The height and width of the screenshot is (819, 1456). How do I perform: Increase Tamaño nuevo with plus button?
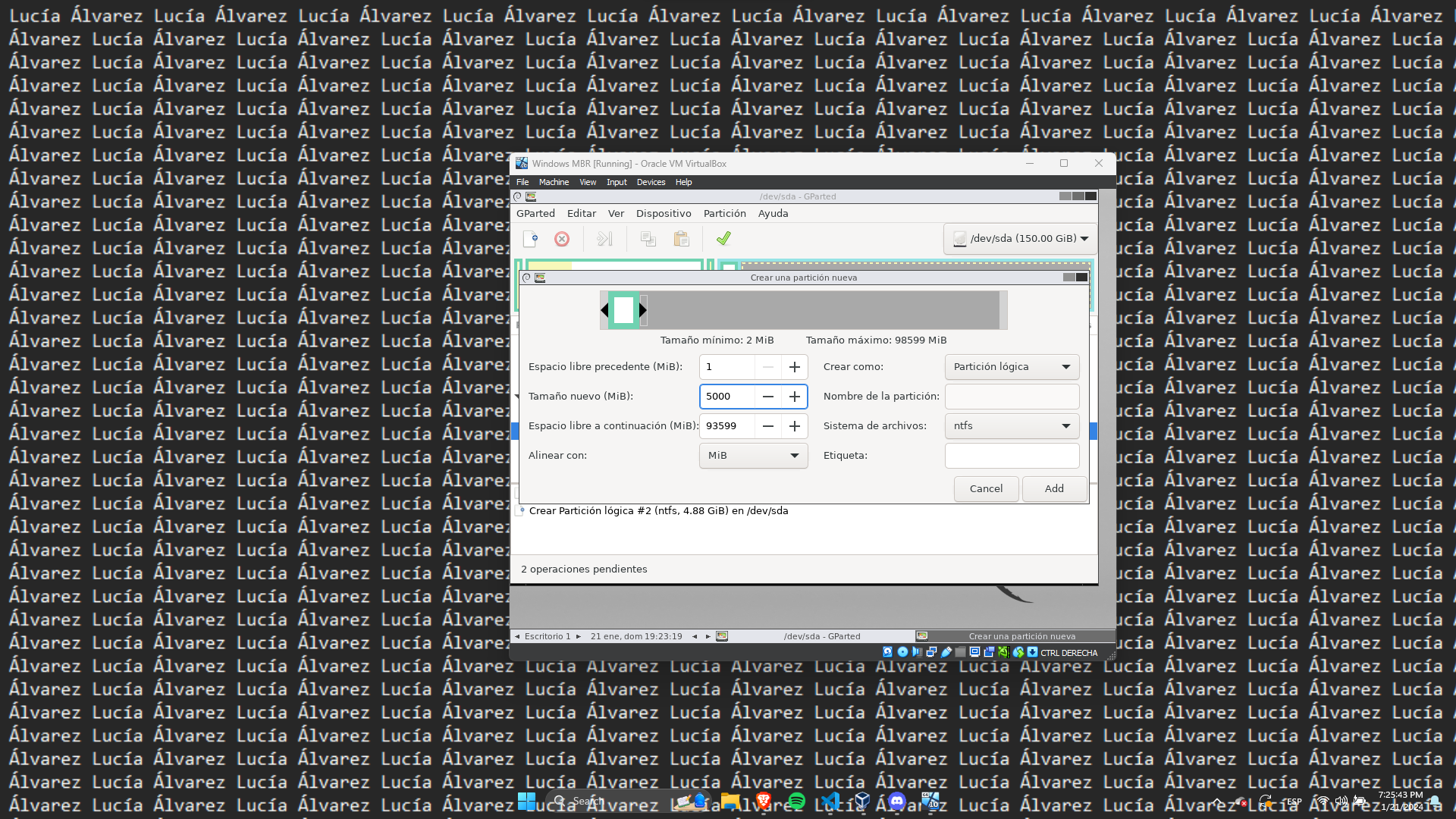(794, 397)
